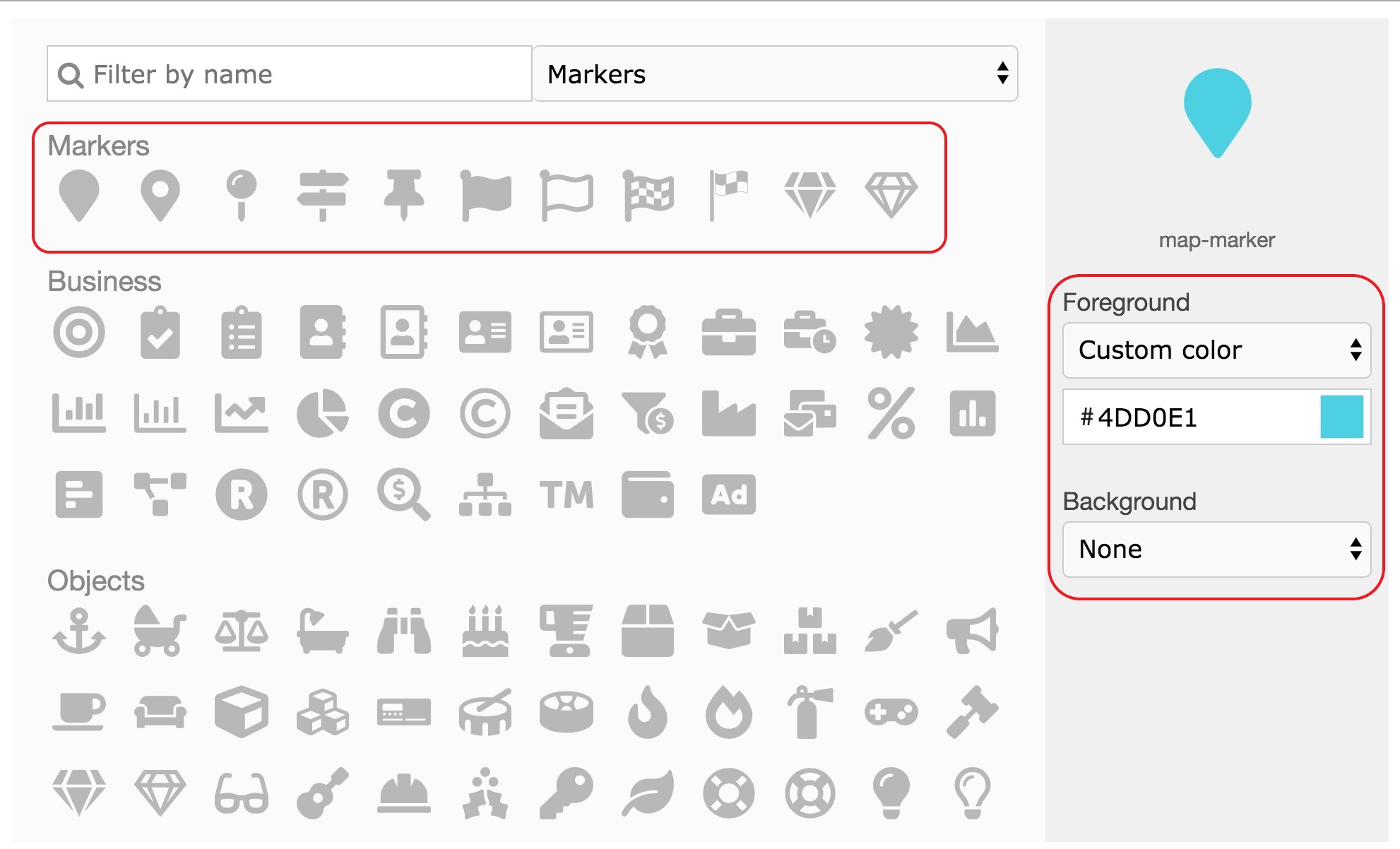Choose the gamepad controller object icon
This screenshot has width=1400, height=849.
(x=891, y=712)
